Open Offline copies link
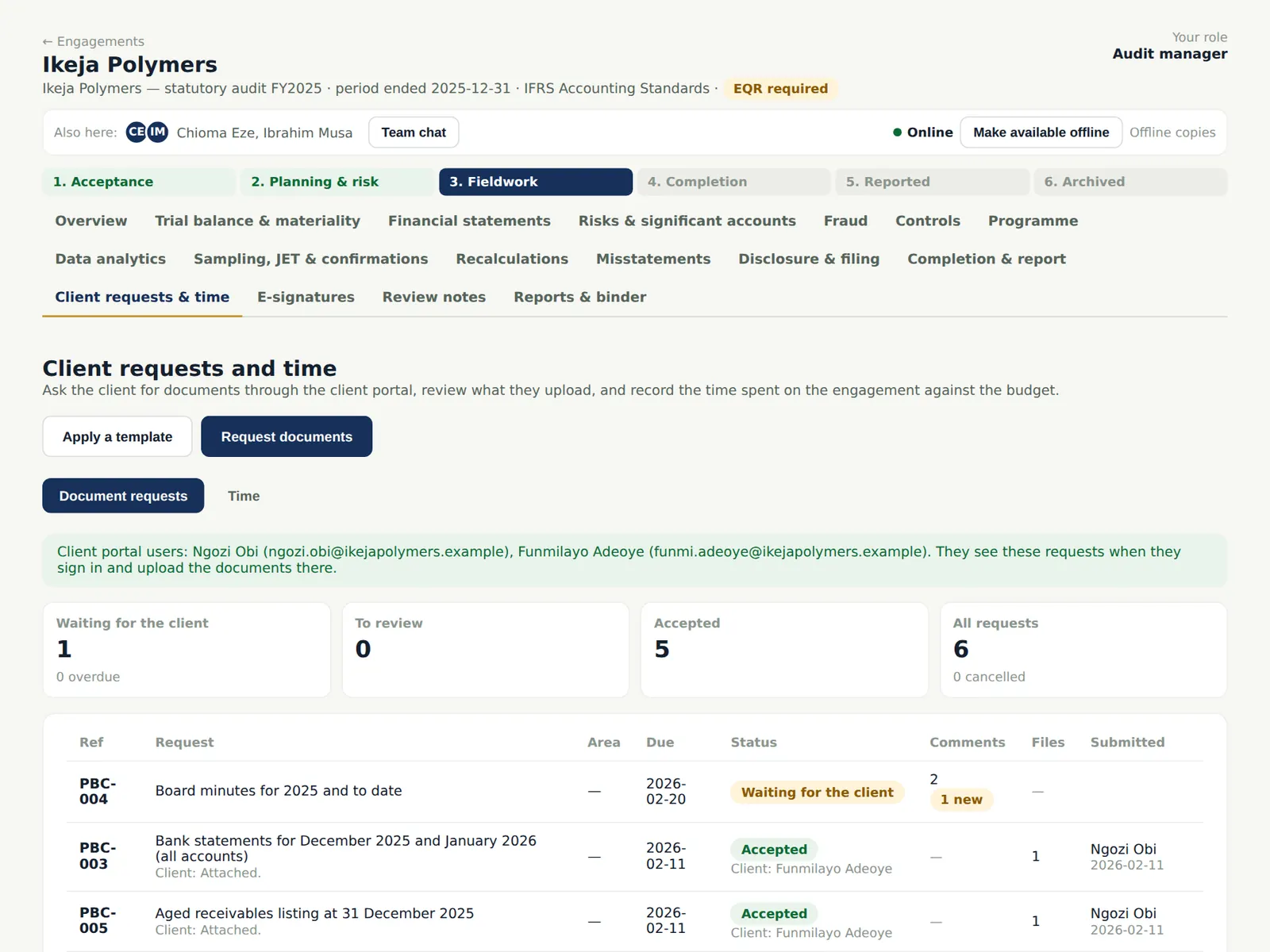 point(1172,132)
